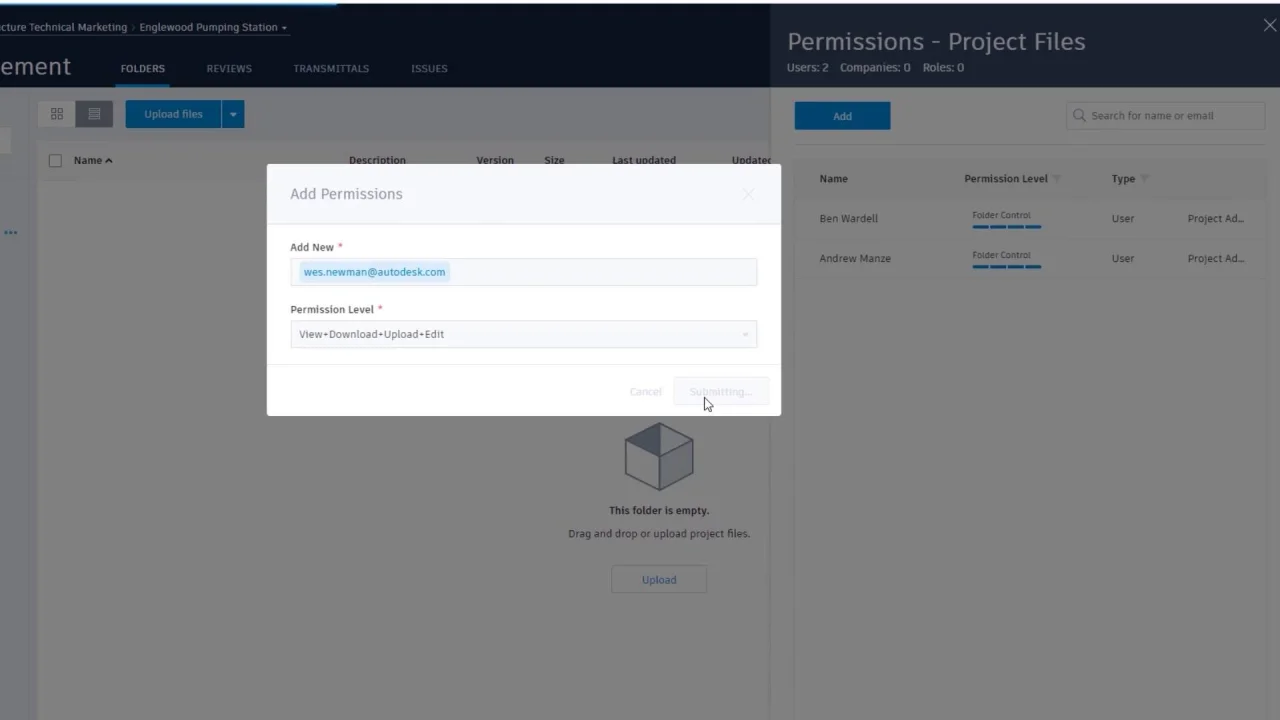Click the Name header in Permissions table
Image resolution: width=1280 pixels, height=720 pixels.
(x=833, y=179)
